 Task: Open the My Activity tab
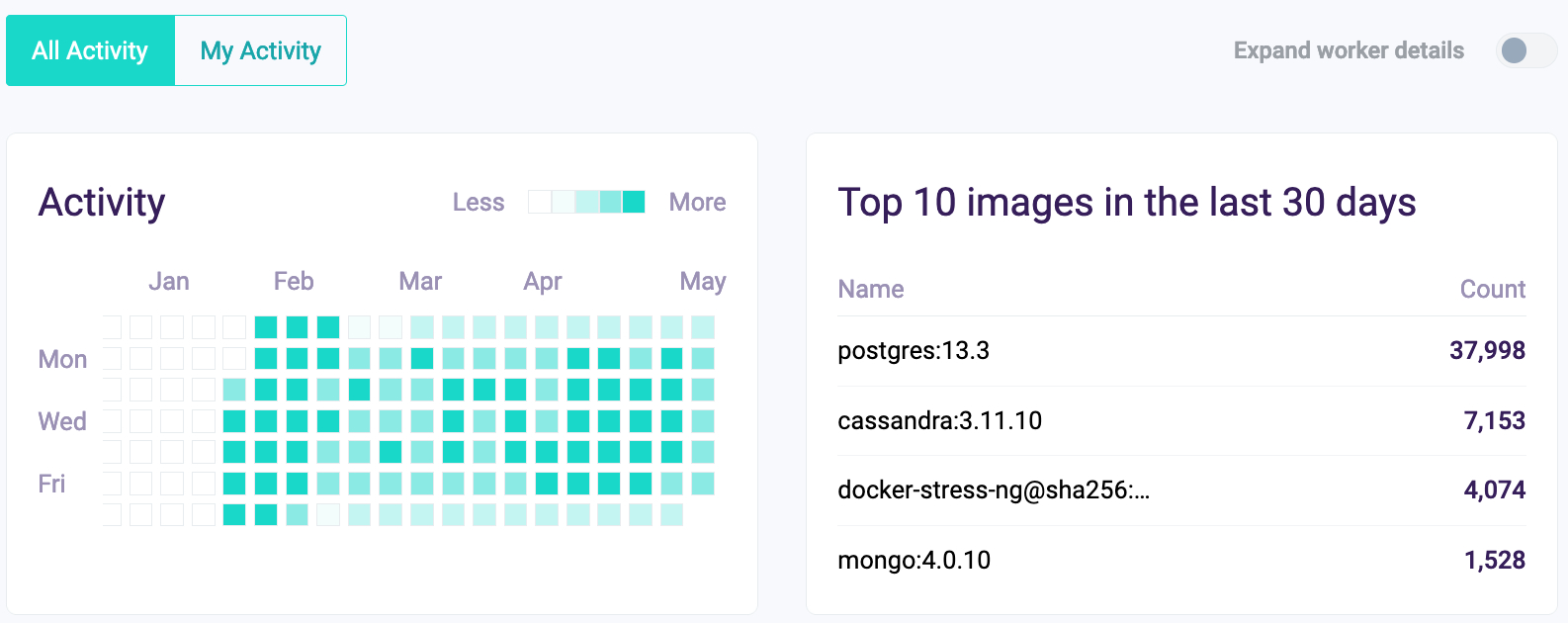click(261, 50)
